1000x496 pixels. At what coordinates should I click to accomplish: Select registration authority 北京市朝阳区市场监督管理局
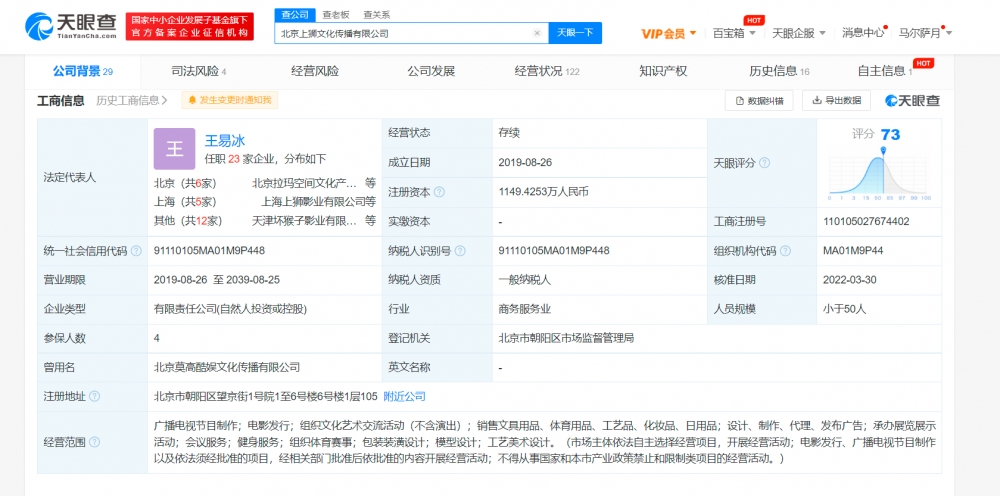click(x=566, y=338)
